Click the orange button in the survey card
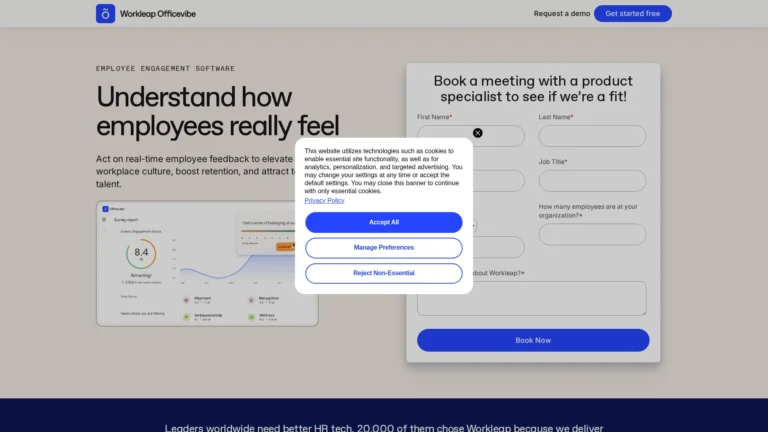Screen dimensions: 768x432 coord(285,245)
